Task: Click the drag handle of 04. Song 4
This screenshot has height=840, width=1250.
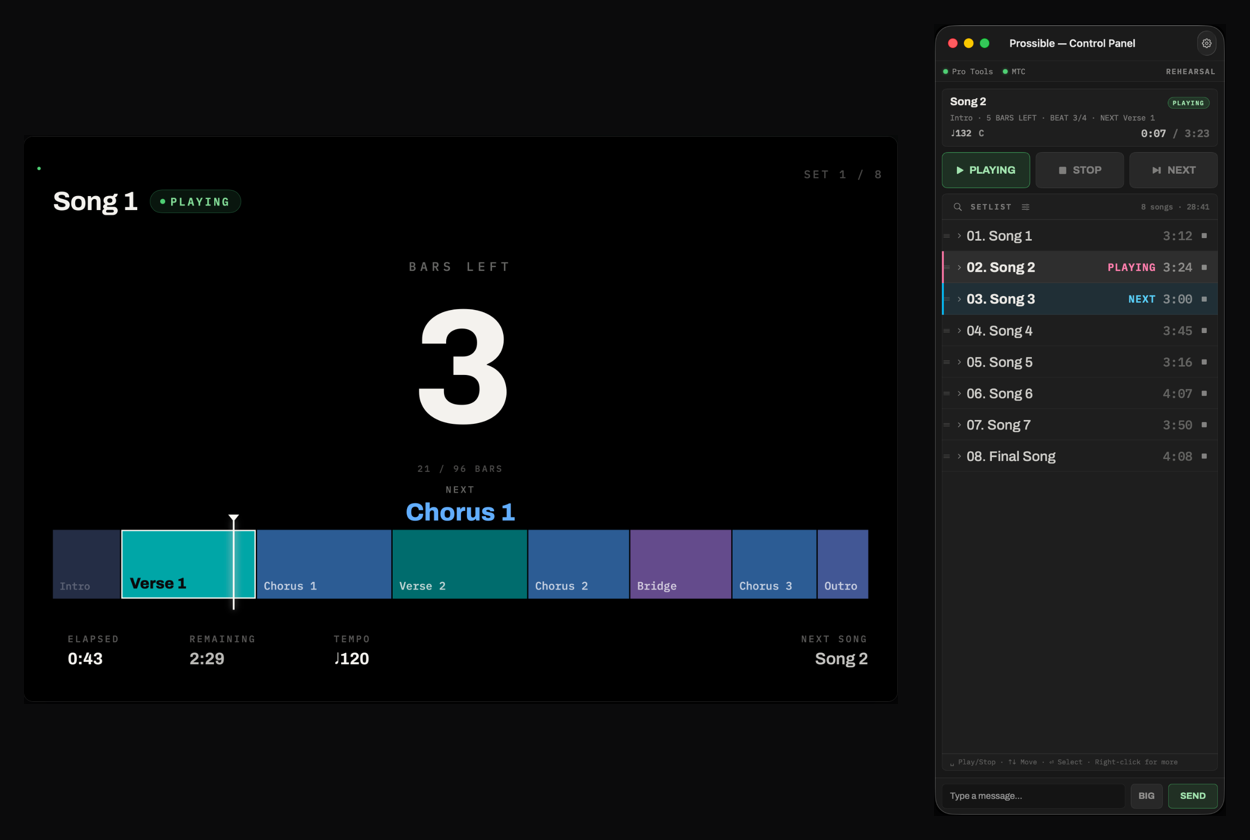Action: [946, 331]
